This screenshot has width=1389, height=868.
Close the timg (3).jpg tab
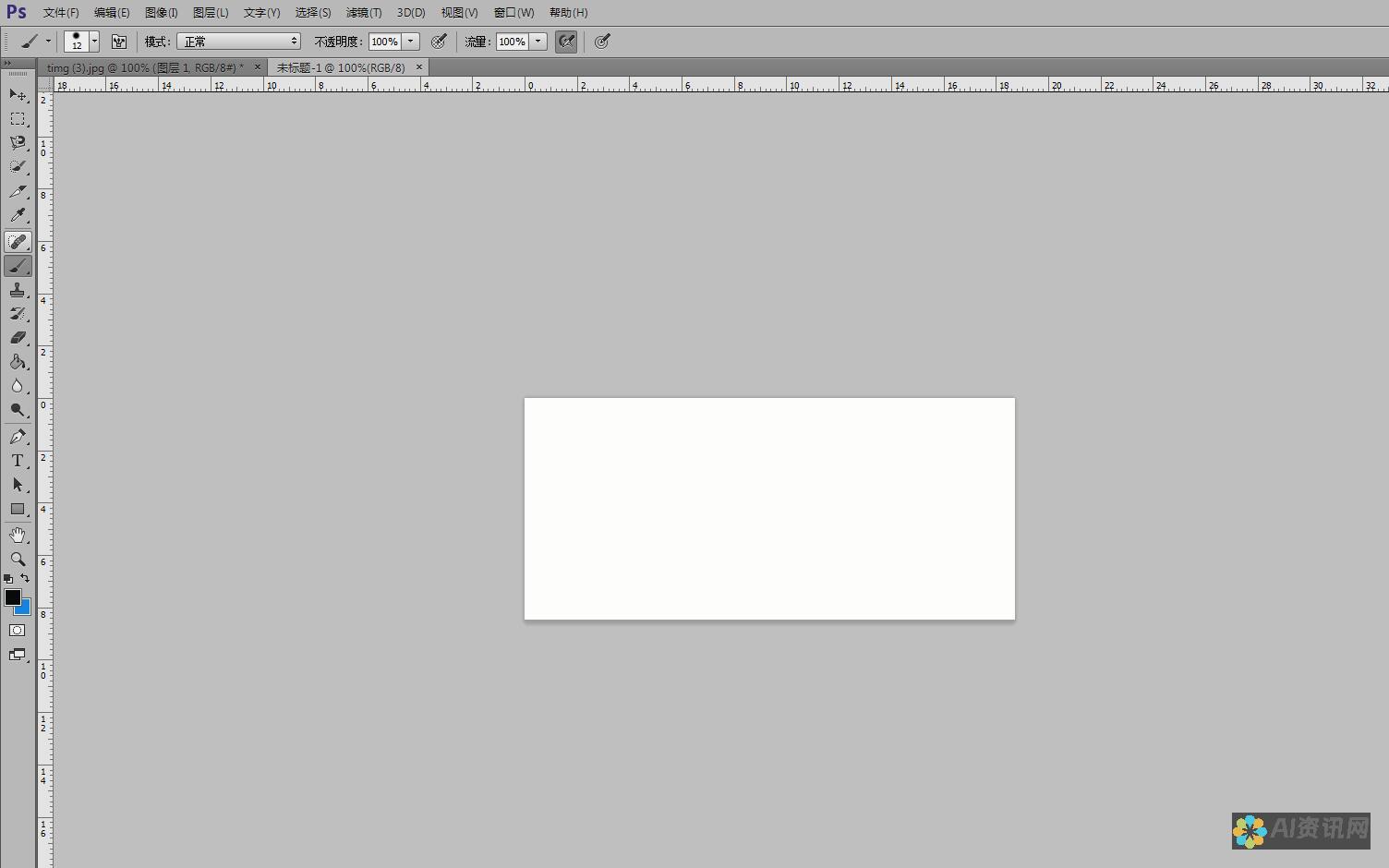[x=259, y=66]
